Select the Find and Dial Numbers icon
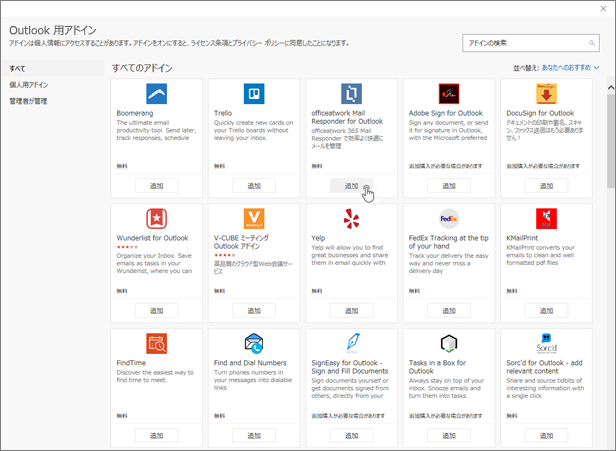616x451 pixels. coord(254,343)
